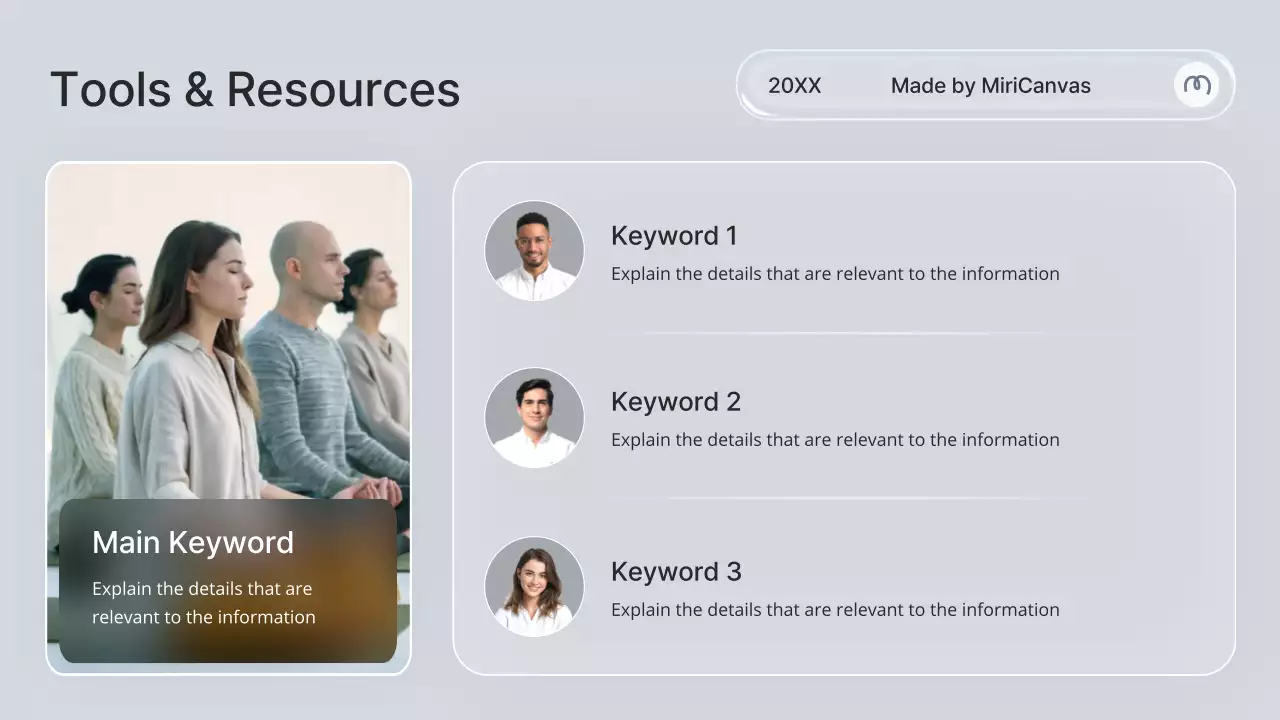Image resolution: width=1280 pixels, height=720 pixels.
Task: Select the divider line below Keyword 2
Action: (x=865, y=496)
